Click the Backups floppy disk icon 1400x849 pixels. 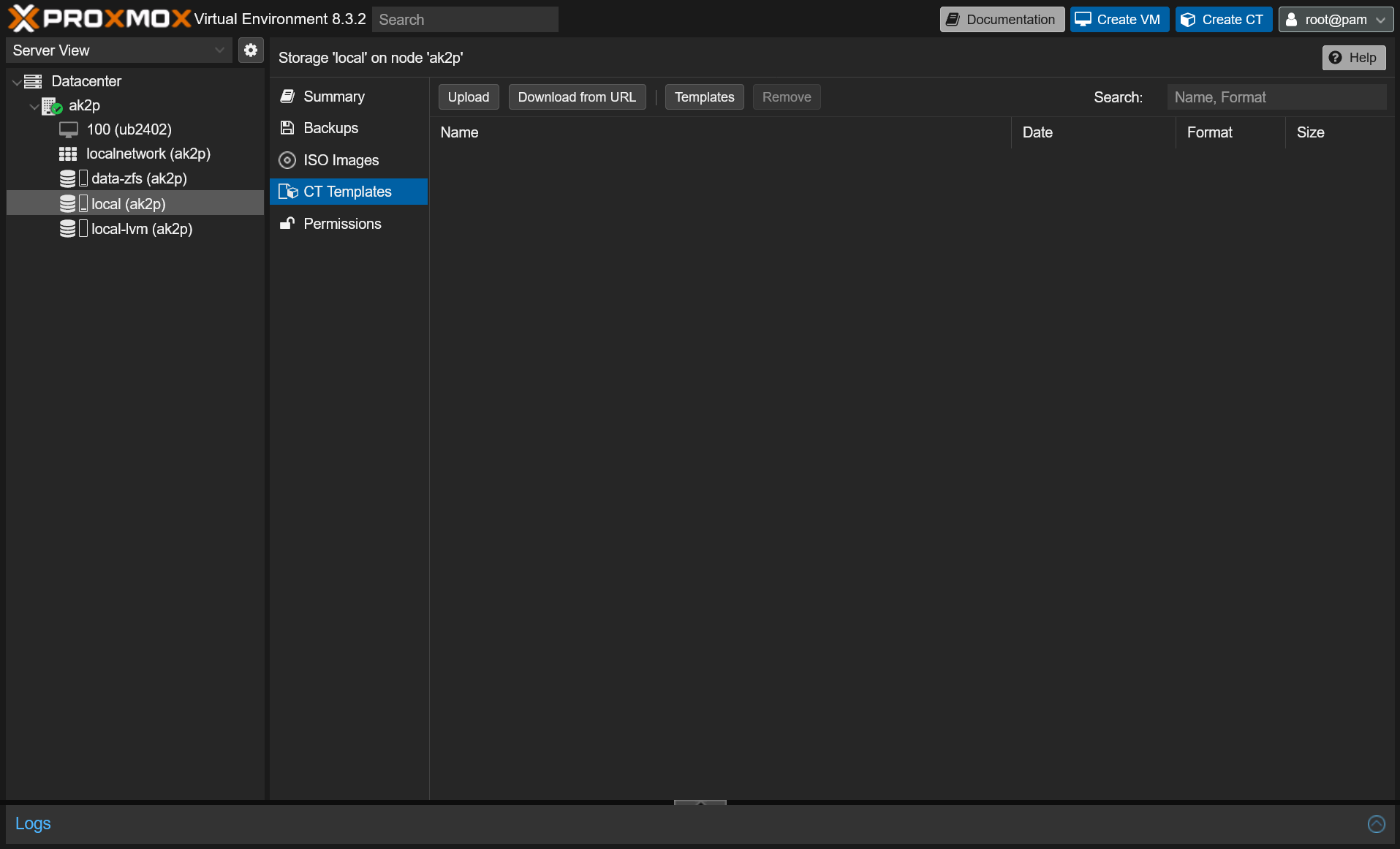click(287, 127)
